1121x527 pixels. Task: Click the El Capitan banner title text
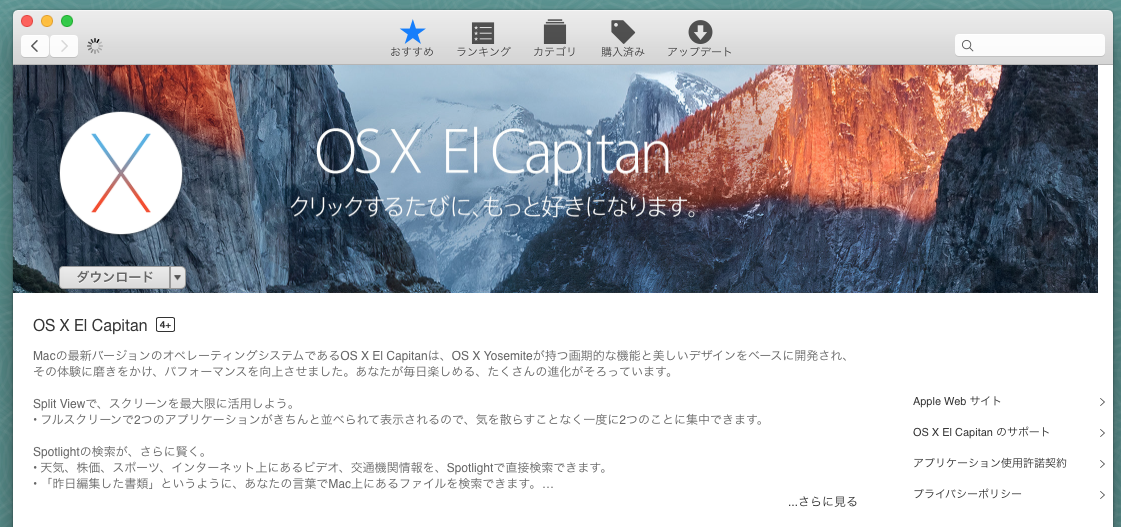coord(493,155)
